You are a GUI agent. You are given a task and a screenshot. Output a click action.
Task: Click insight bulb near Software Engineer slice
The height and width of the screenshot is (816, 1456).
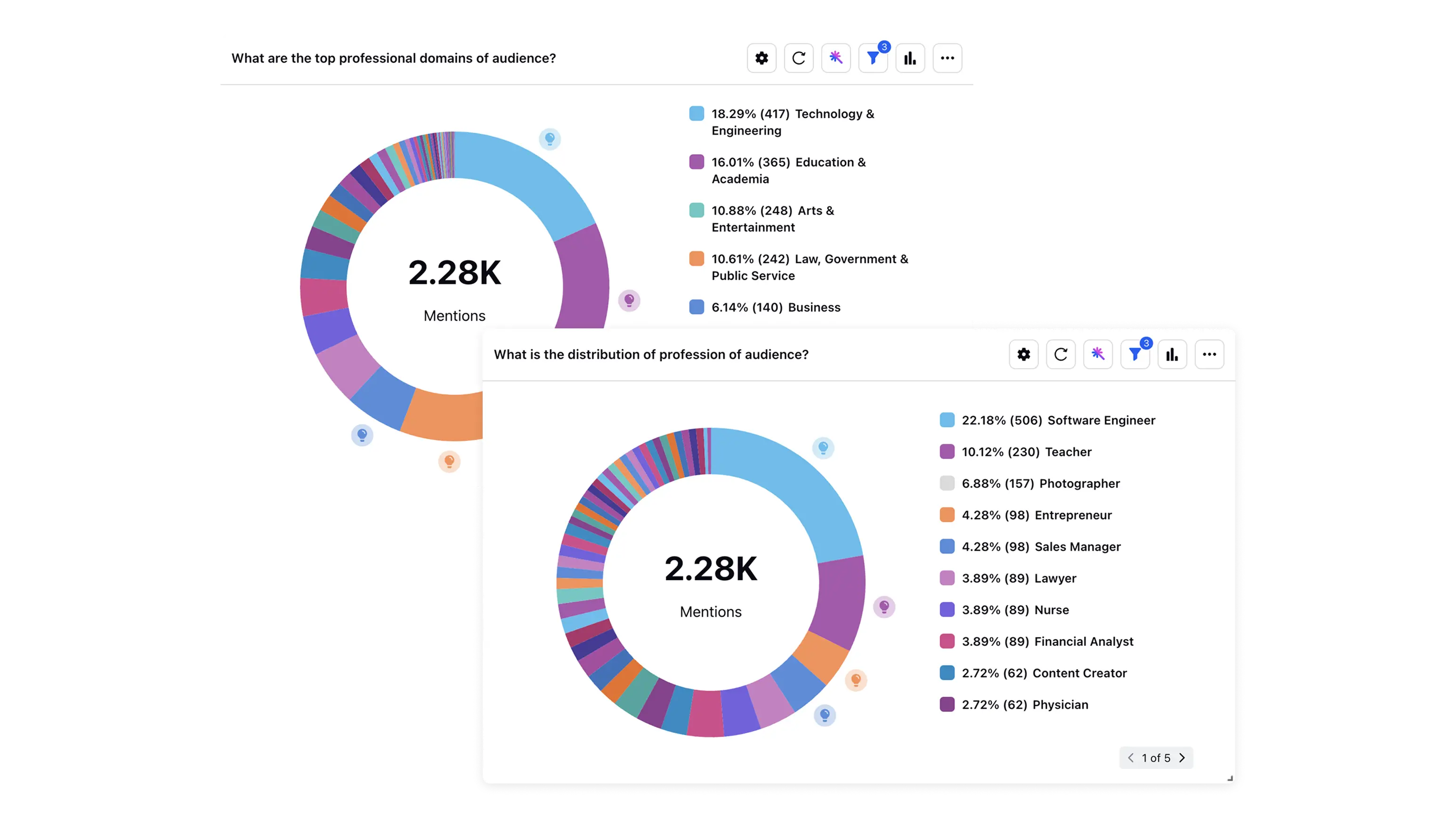(823, 448)
